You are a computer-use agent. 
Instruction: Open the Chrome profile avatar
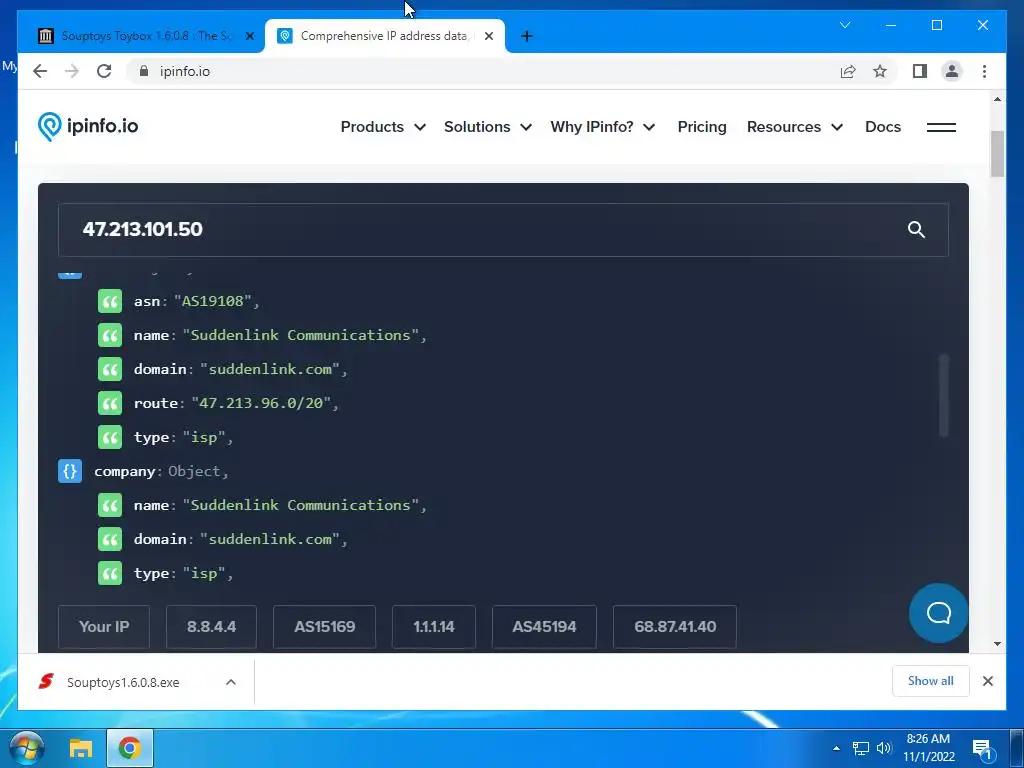952,71
